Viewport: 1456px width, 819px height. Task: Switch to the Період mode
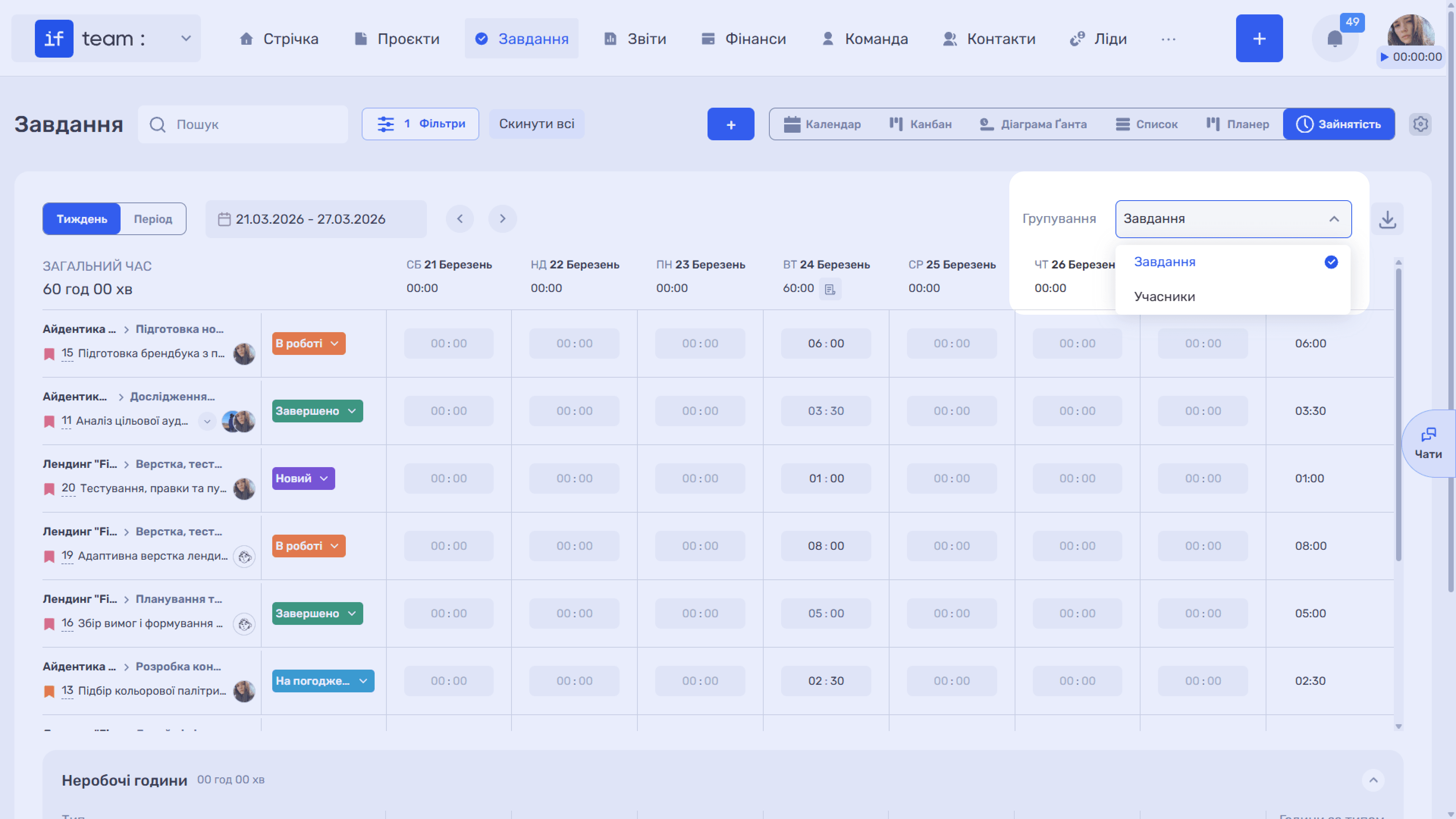153,219
